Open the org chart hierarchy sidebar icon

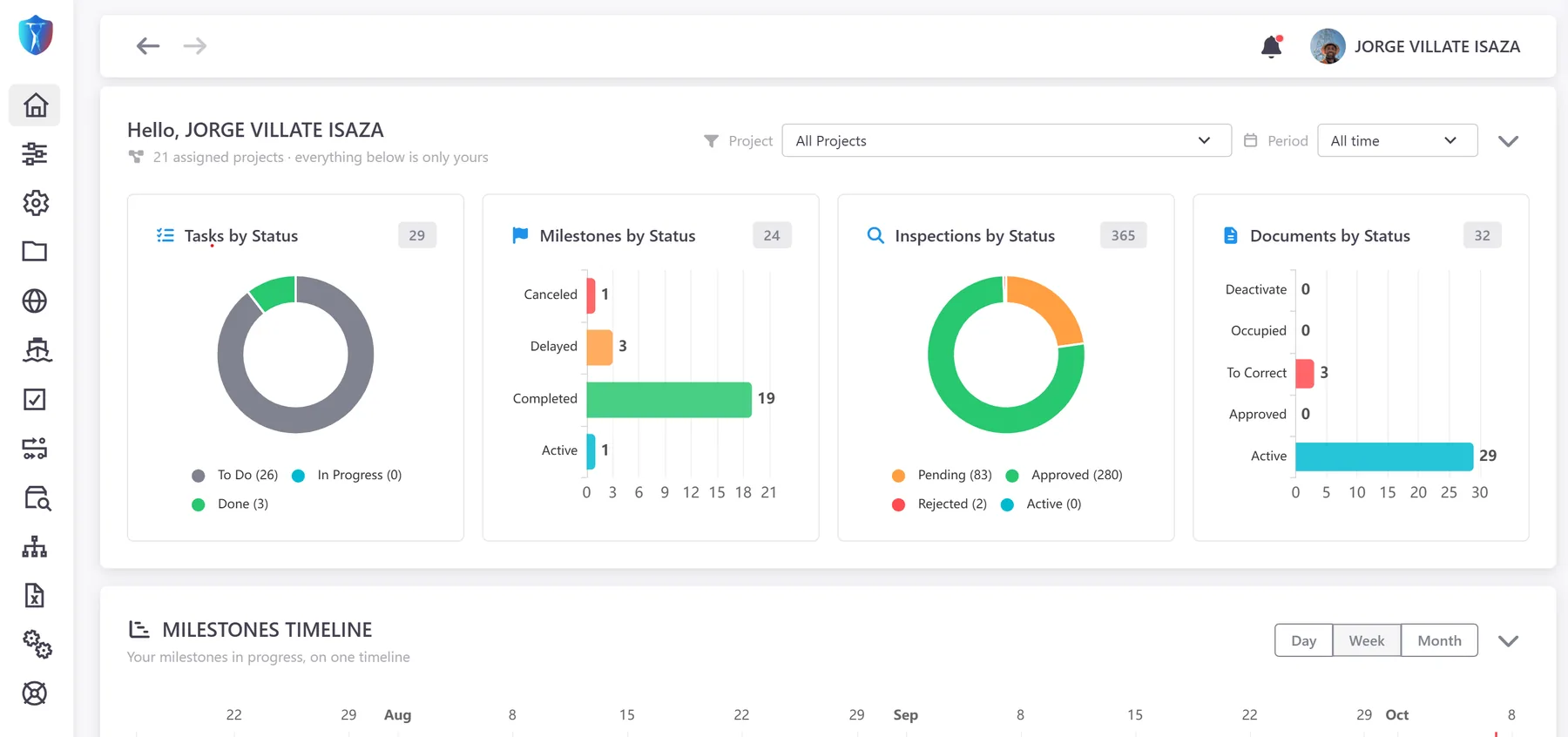[x=35, y=546]
